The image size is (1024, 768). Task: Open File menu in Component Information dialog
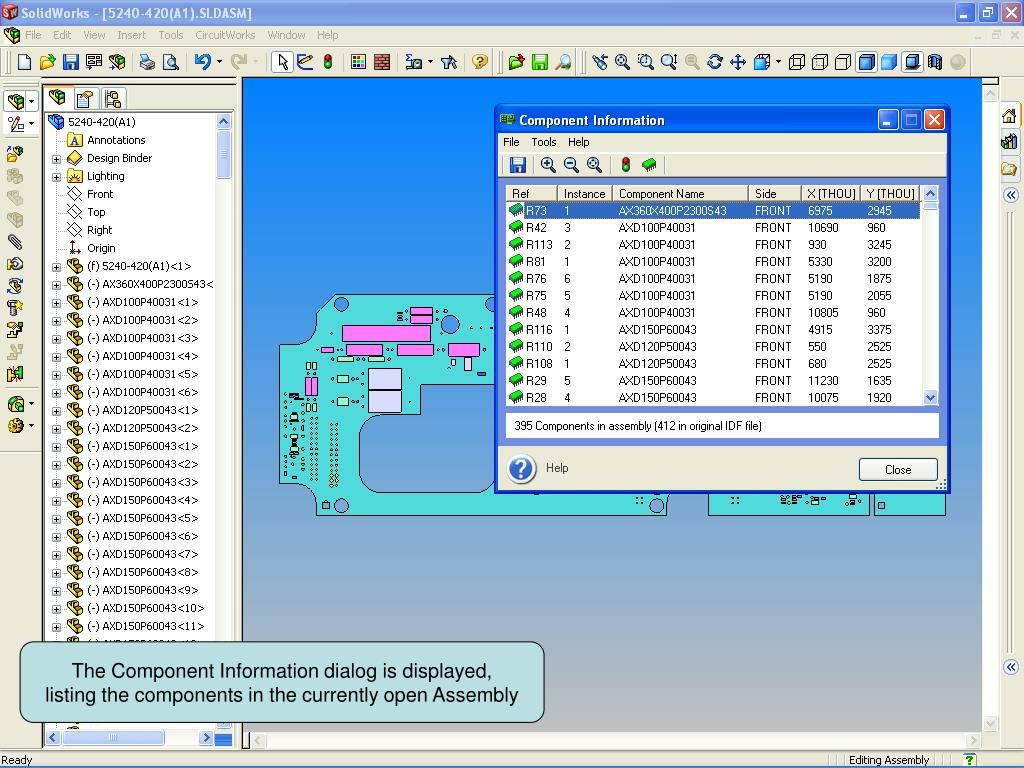(x=511, y=142)
